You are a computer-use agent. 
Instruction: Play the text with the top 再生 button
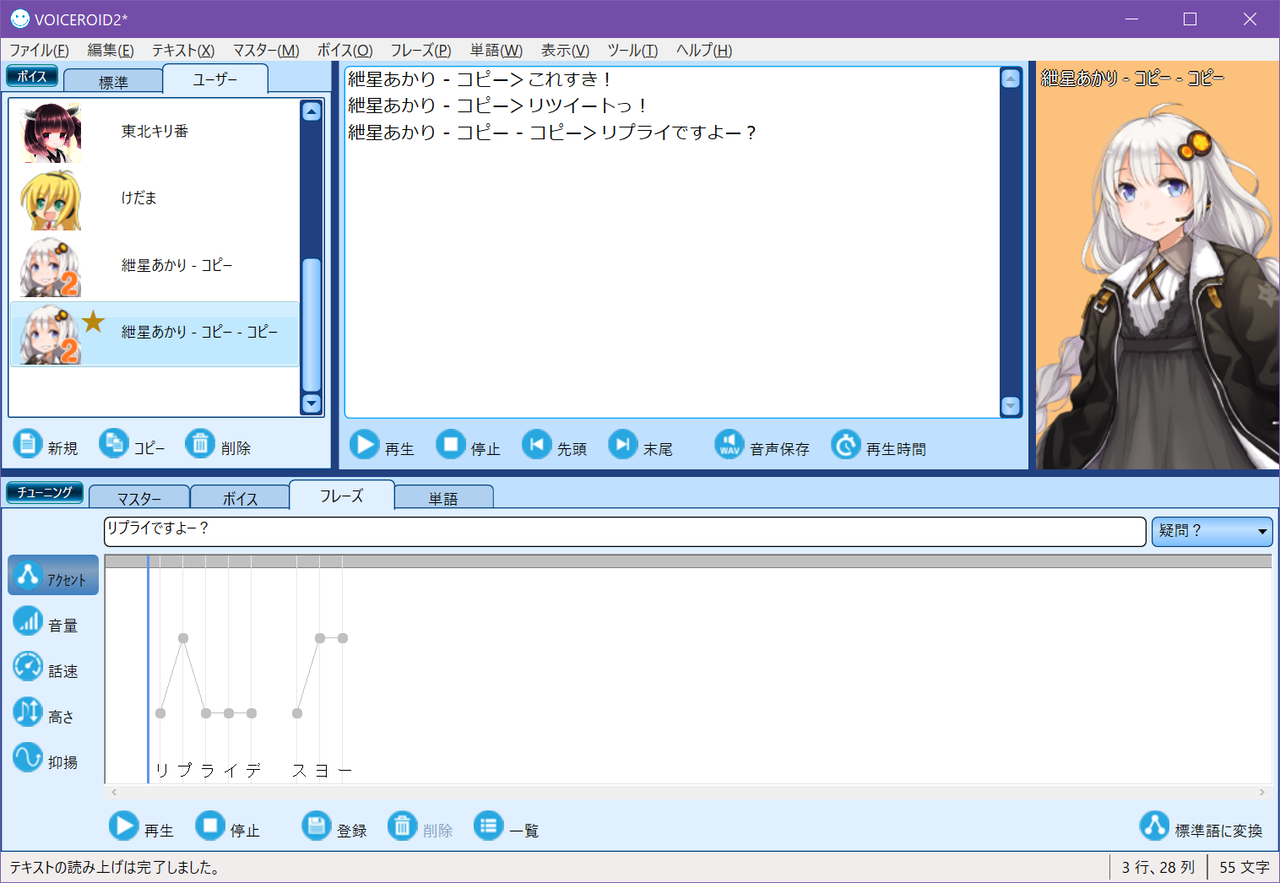point(365,445)
